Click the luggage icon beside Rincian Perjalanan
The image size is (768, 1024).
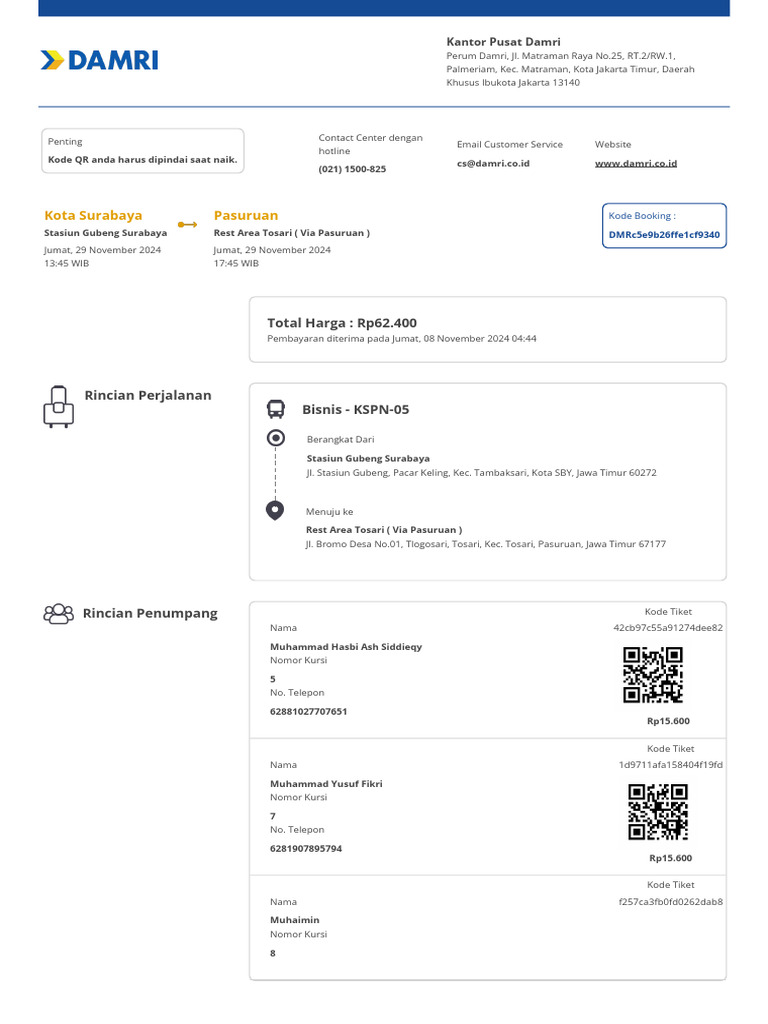58,406
